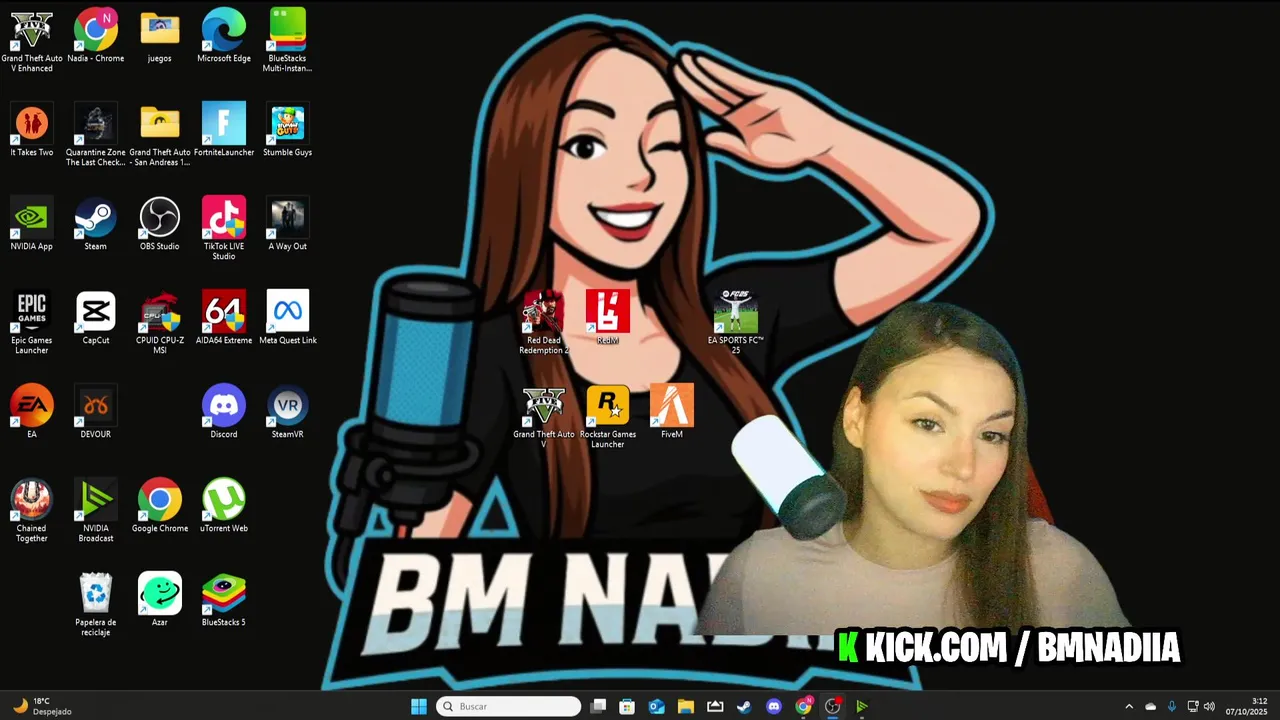Launch the Nadia - Chrome profile shortcut
This screenshot has width=1280, height=720.
96,36
